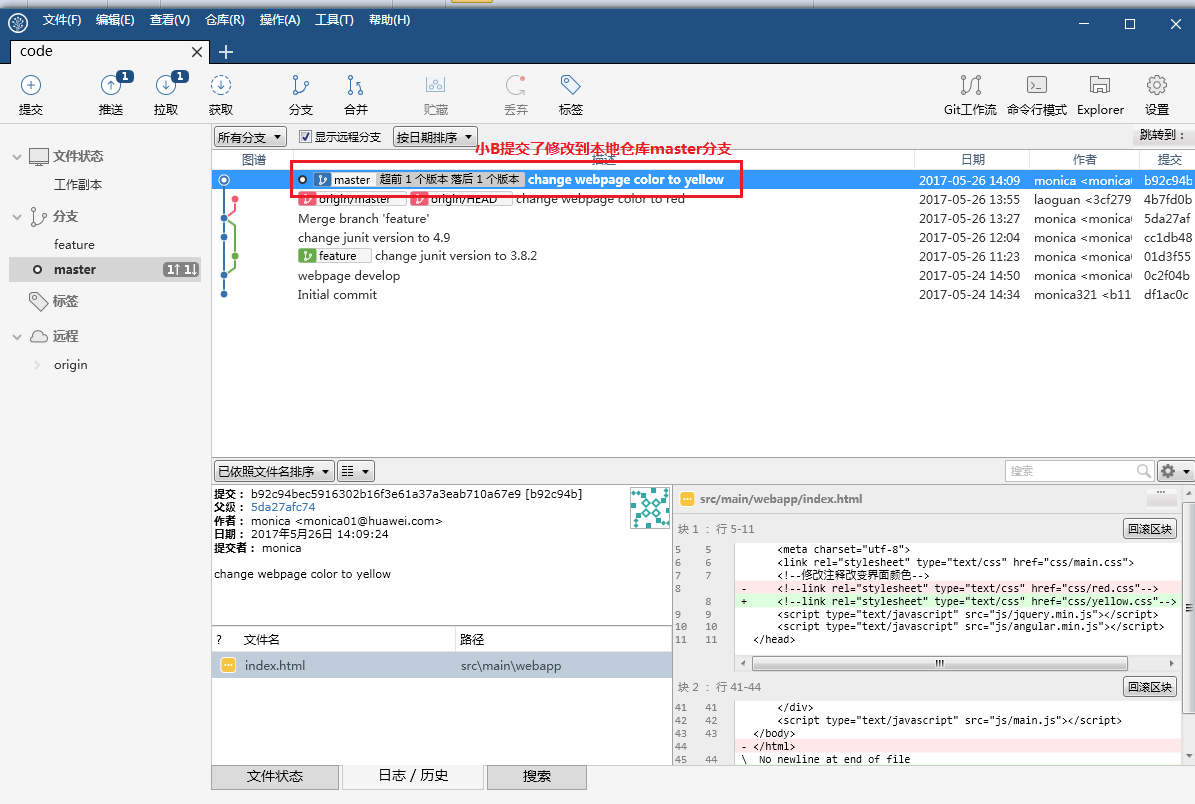Click the index.html file diff header icon
Screen dimensions: 1195x804
click(x=687, y=499)
